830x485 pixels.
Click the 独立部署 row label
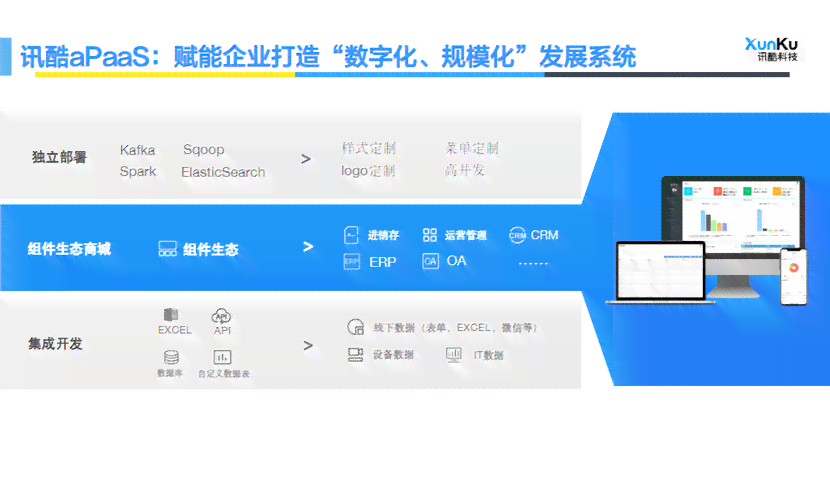click(x=59, y=157)
